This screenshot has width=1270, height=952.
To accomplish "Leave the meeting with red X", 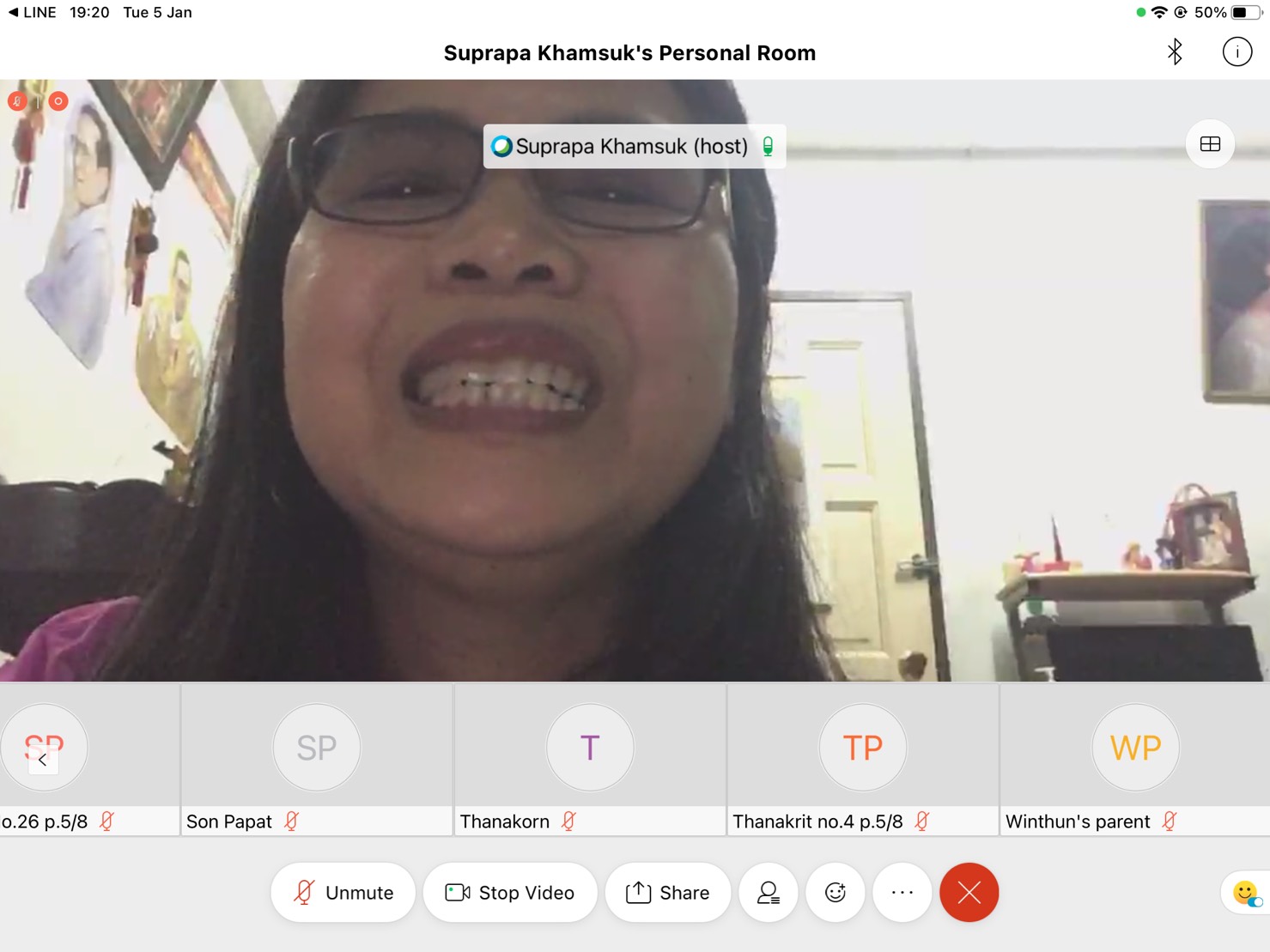I will [x=969, y=893].
